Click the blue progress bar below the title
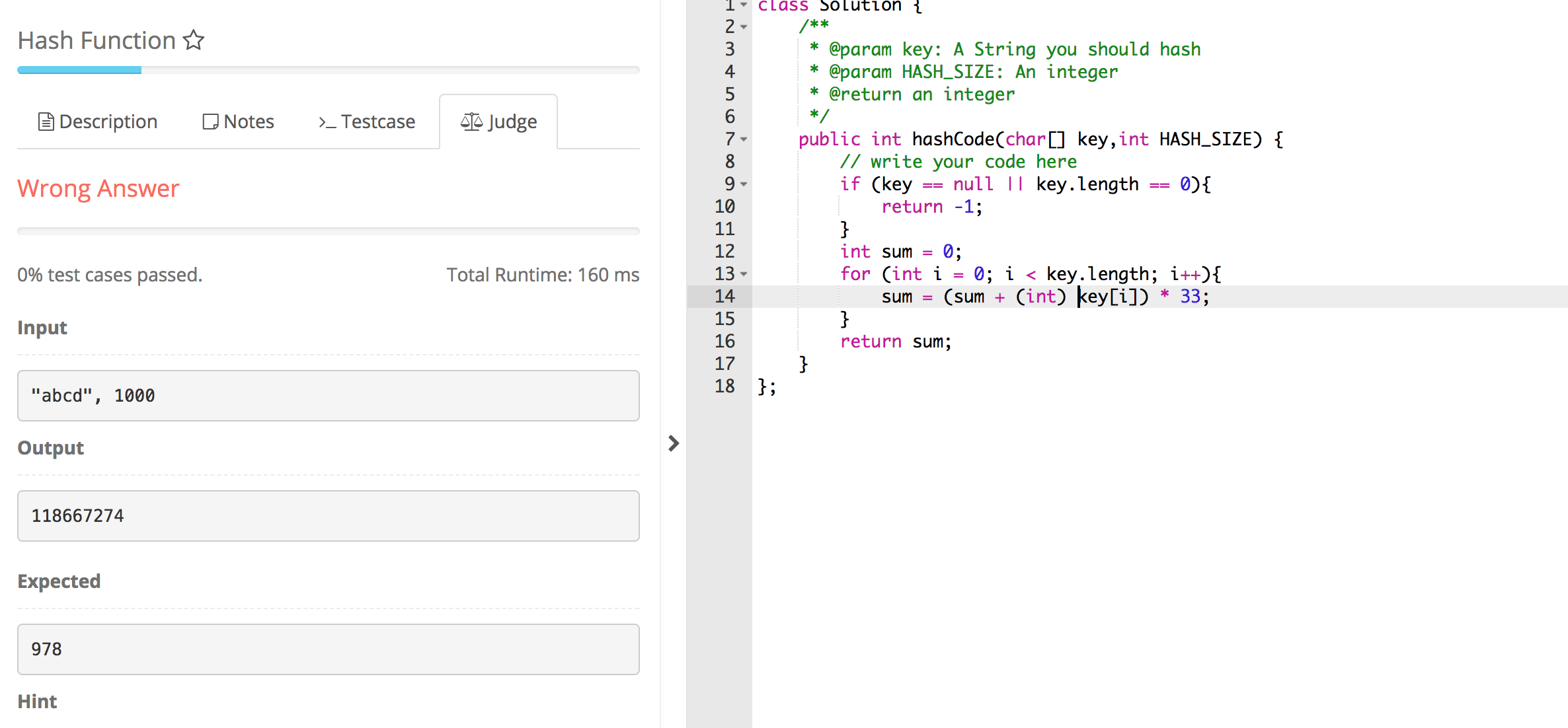The width and height of the screenshot is (1568, 728). 79,69
